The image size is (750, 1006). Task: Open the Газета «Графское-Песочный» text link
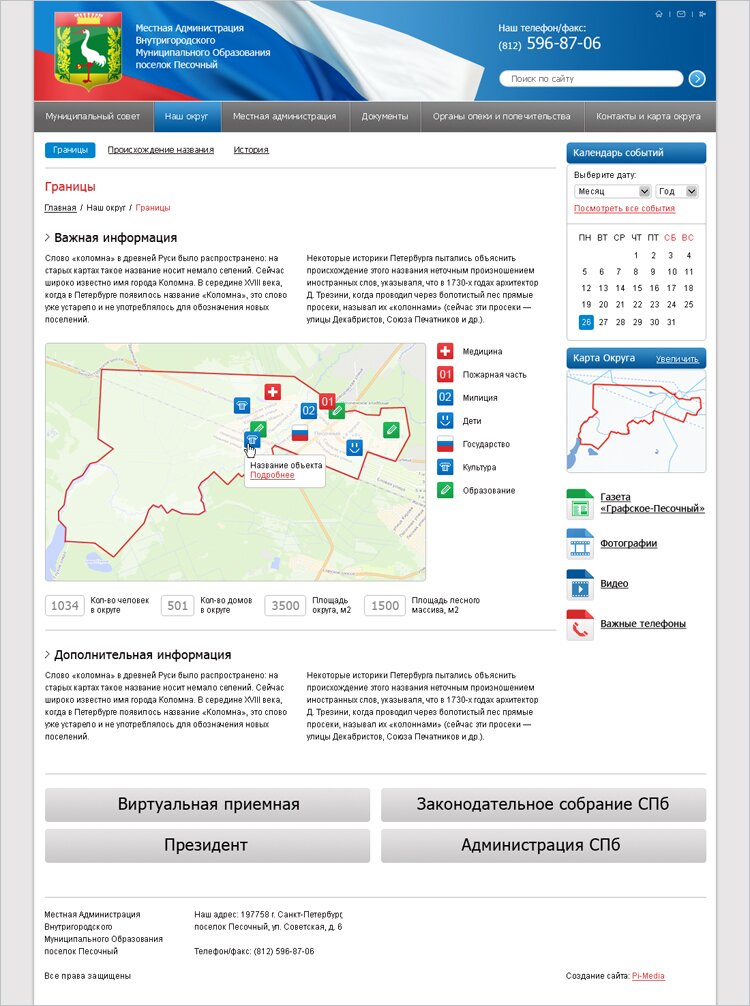(x=652, y=503)
